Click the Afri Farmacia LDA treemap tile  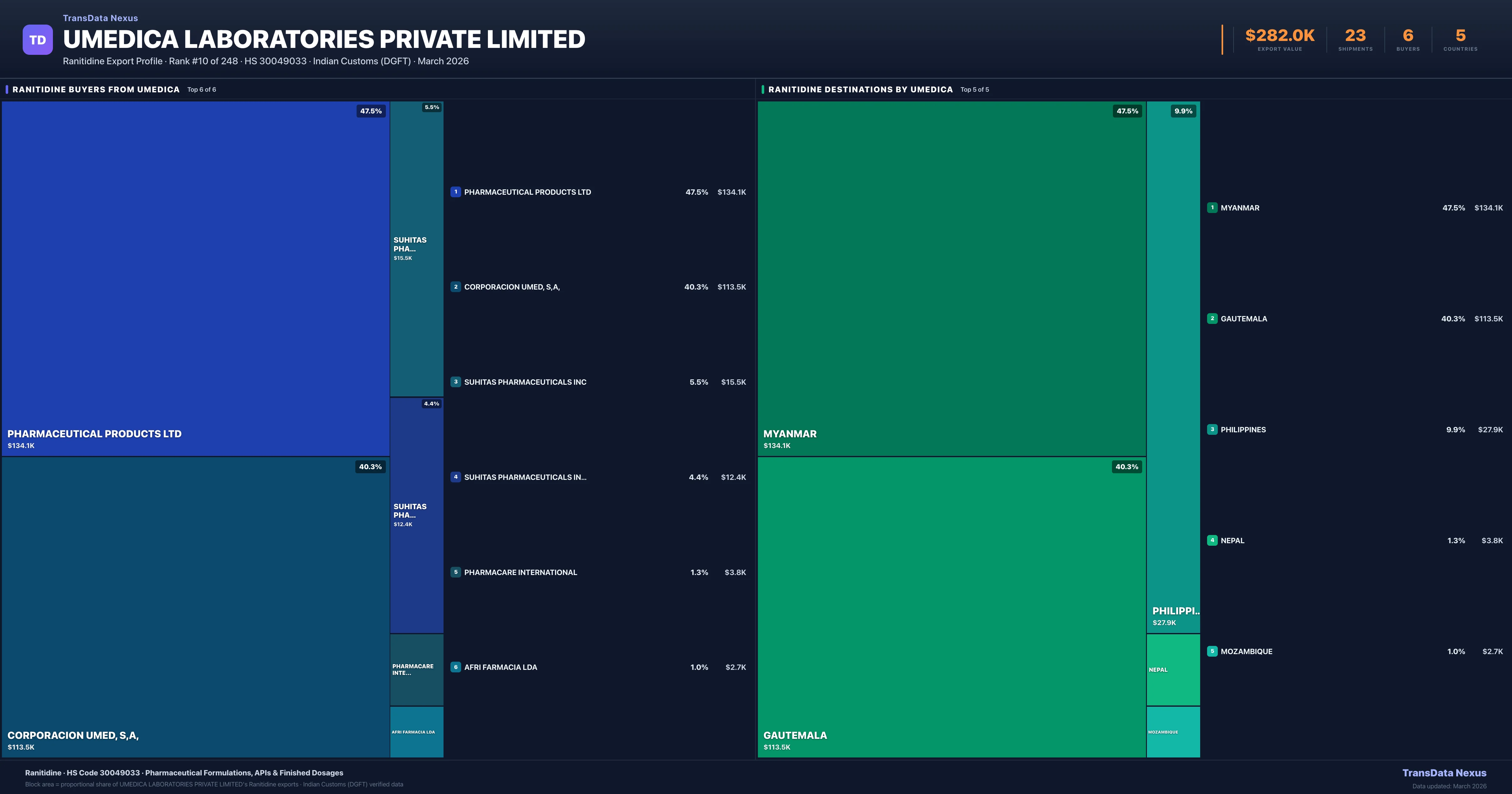417,732
